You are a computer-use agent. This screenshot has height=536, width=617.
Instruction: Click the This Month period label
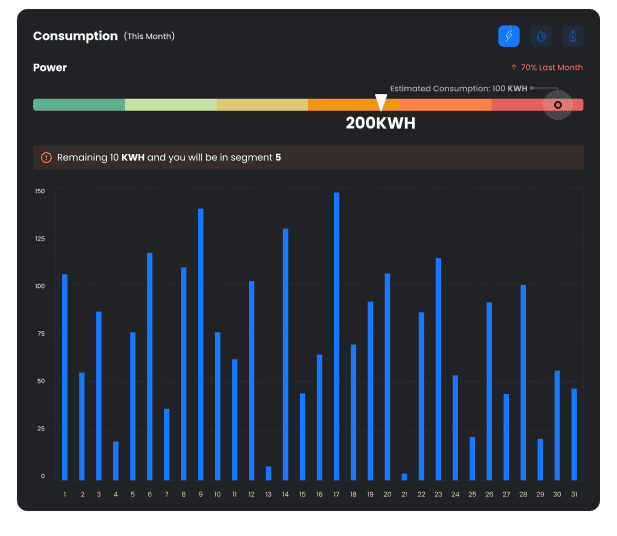coord(149,37)
